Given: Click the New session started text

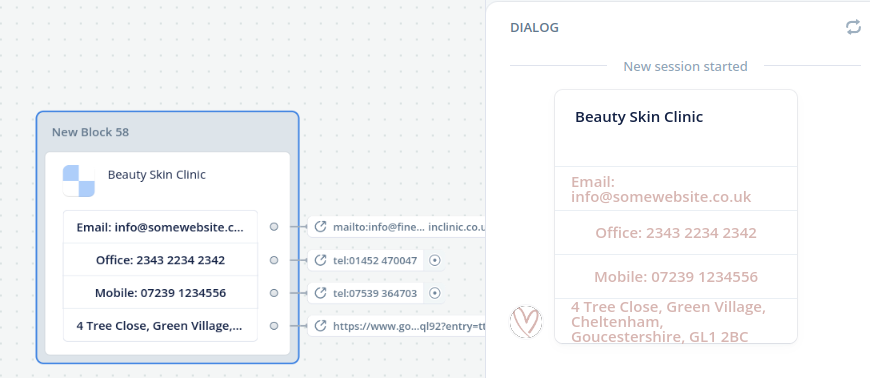Looking at the screenshot, I should tap(685, 67).
